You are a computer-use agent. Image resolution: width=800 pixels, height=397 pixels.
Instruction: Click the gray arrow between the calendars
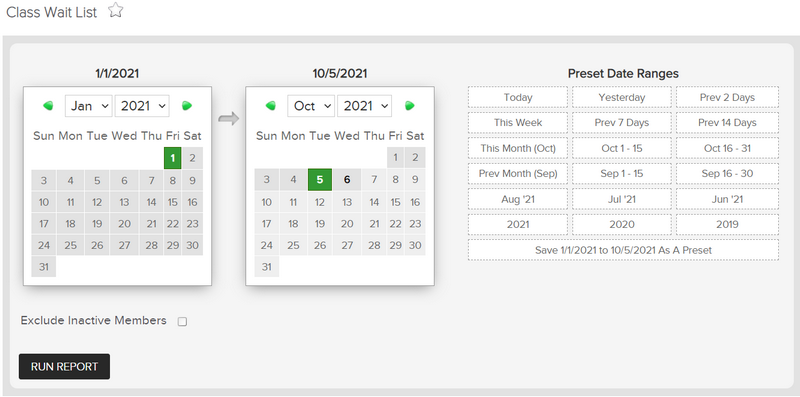pyautogui.click(x=229, y=119)
